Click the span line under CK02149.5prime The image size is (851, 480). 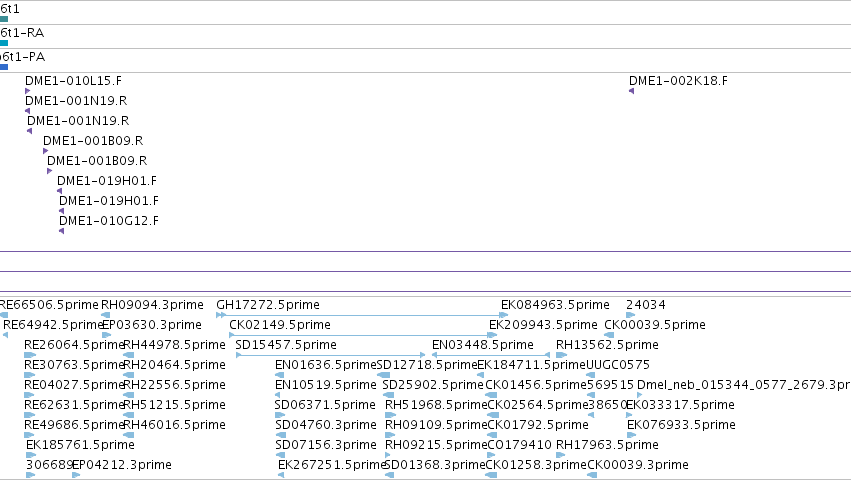[x=363, y=335]
